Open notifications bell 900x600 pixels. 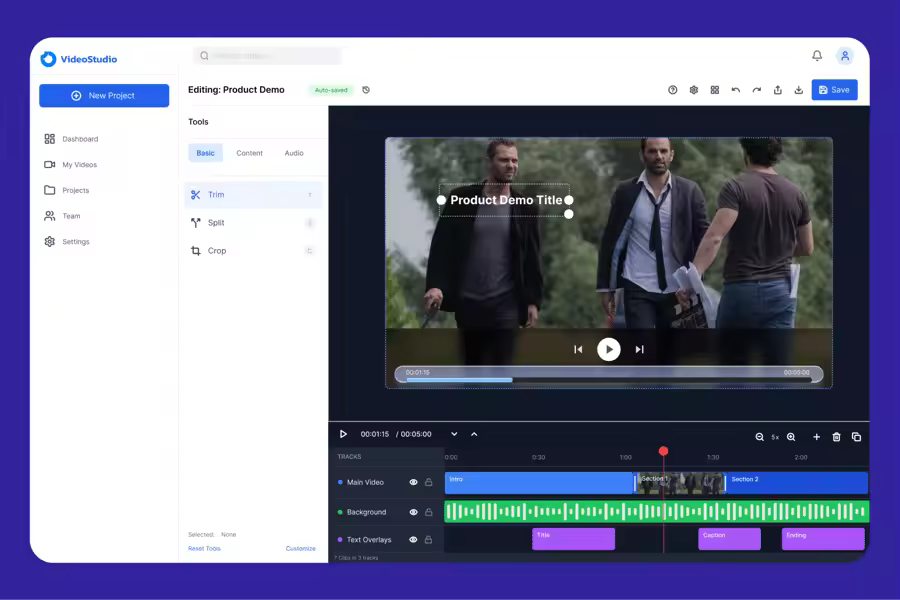click(817, 56)
